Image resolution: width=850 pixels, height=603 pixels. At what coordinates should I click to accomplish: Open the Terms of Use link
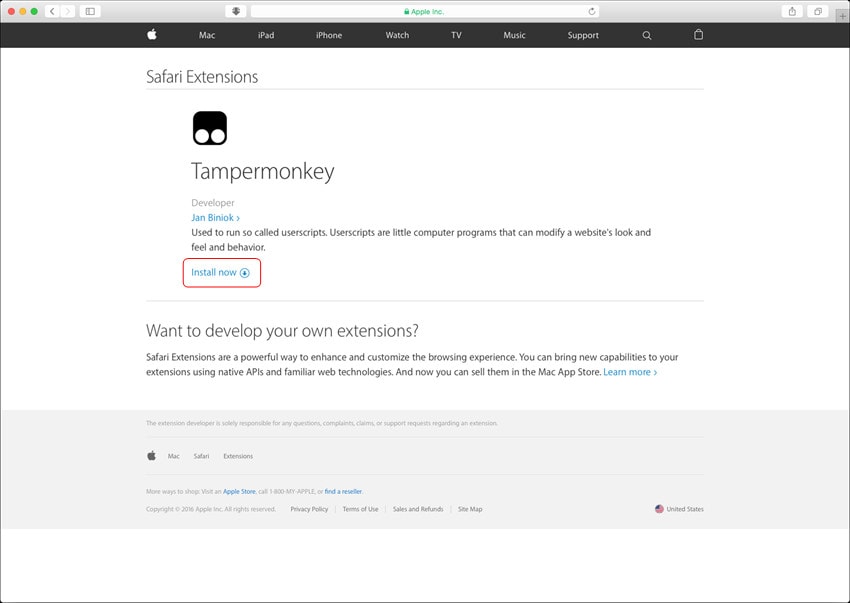360,509
